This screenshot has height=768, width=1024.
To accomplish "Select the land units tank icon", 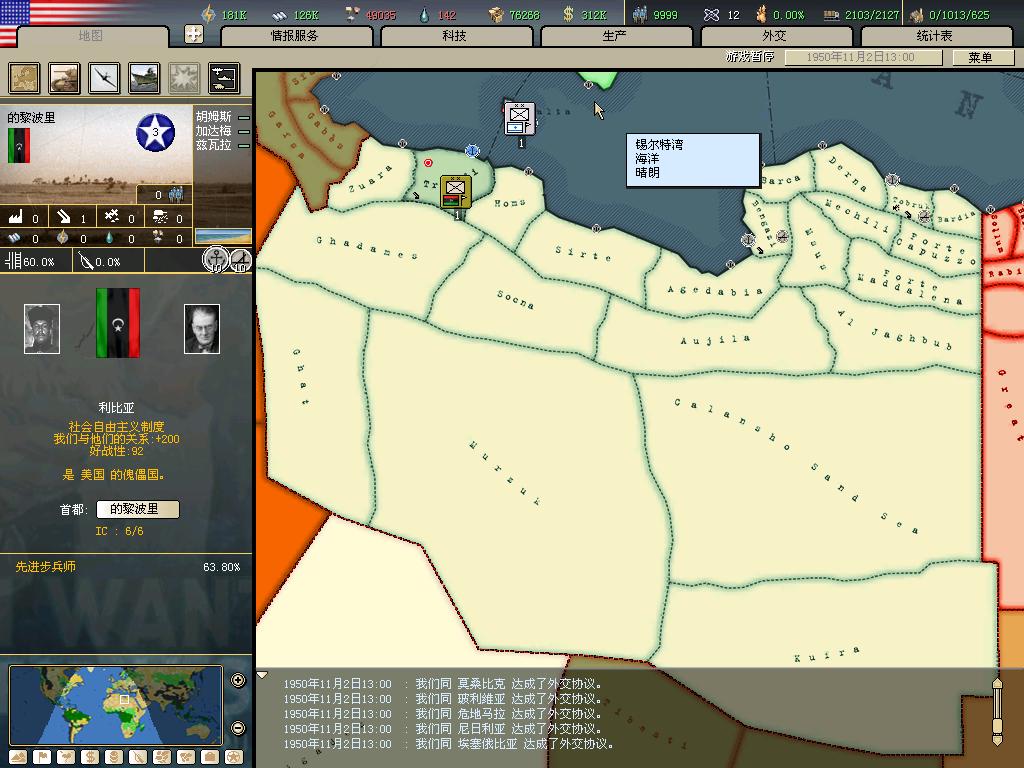I will point(64,78).
